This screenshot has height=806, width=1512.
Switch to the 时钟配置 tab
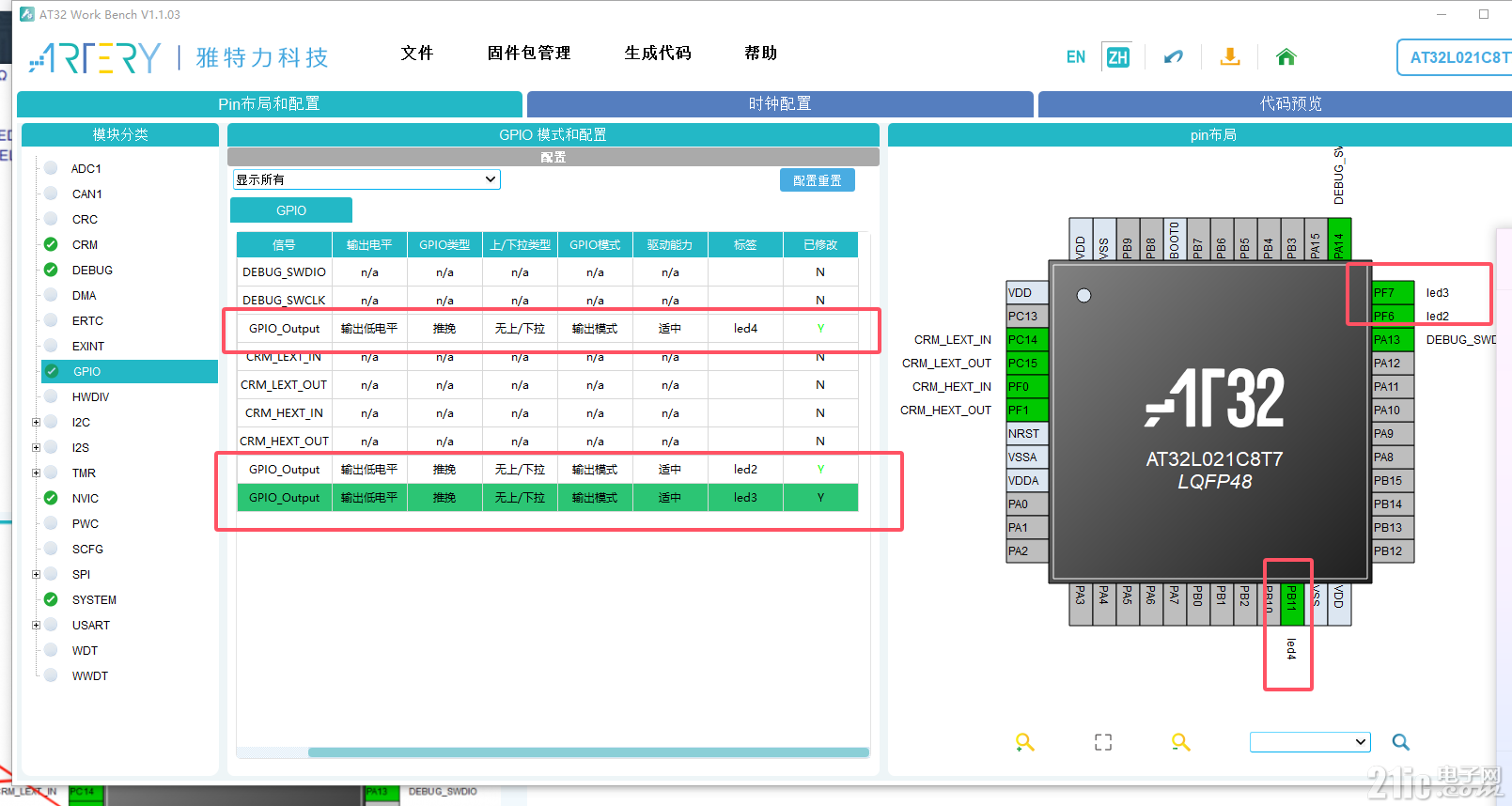(780, 104)
